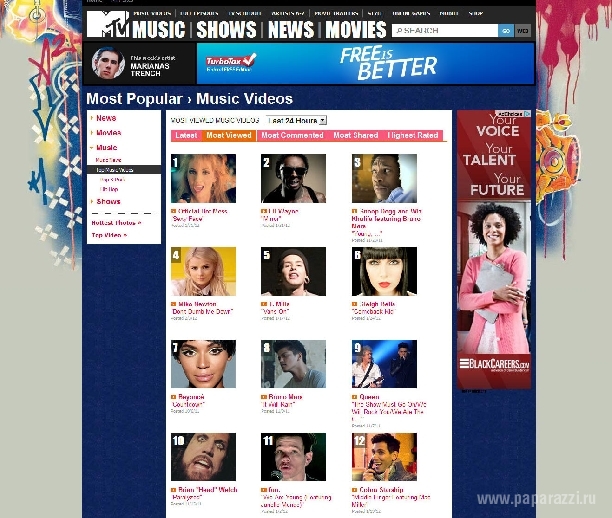Open the number 3 ranked video thumbnail

point(384,178)
